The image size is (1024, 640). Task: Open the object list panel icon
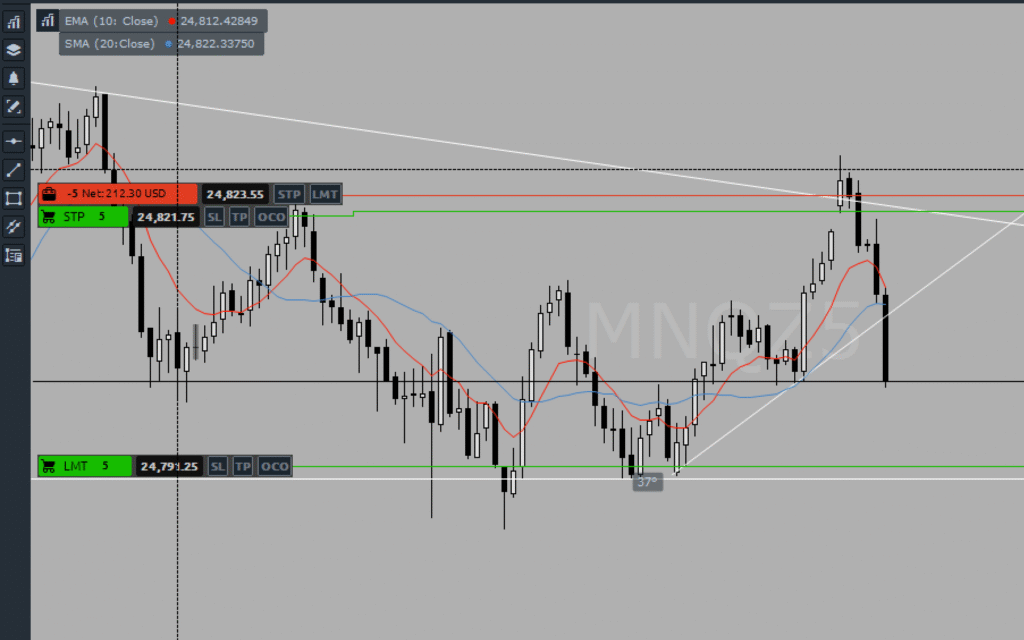click(x=14, y=256)
